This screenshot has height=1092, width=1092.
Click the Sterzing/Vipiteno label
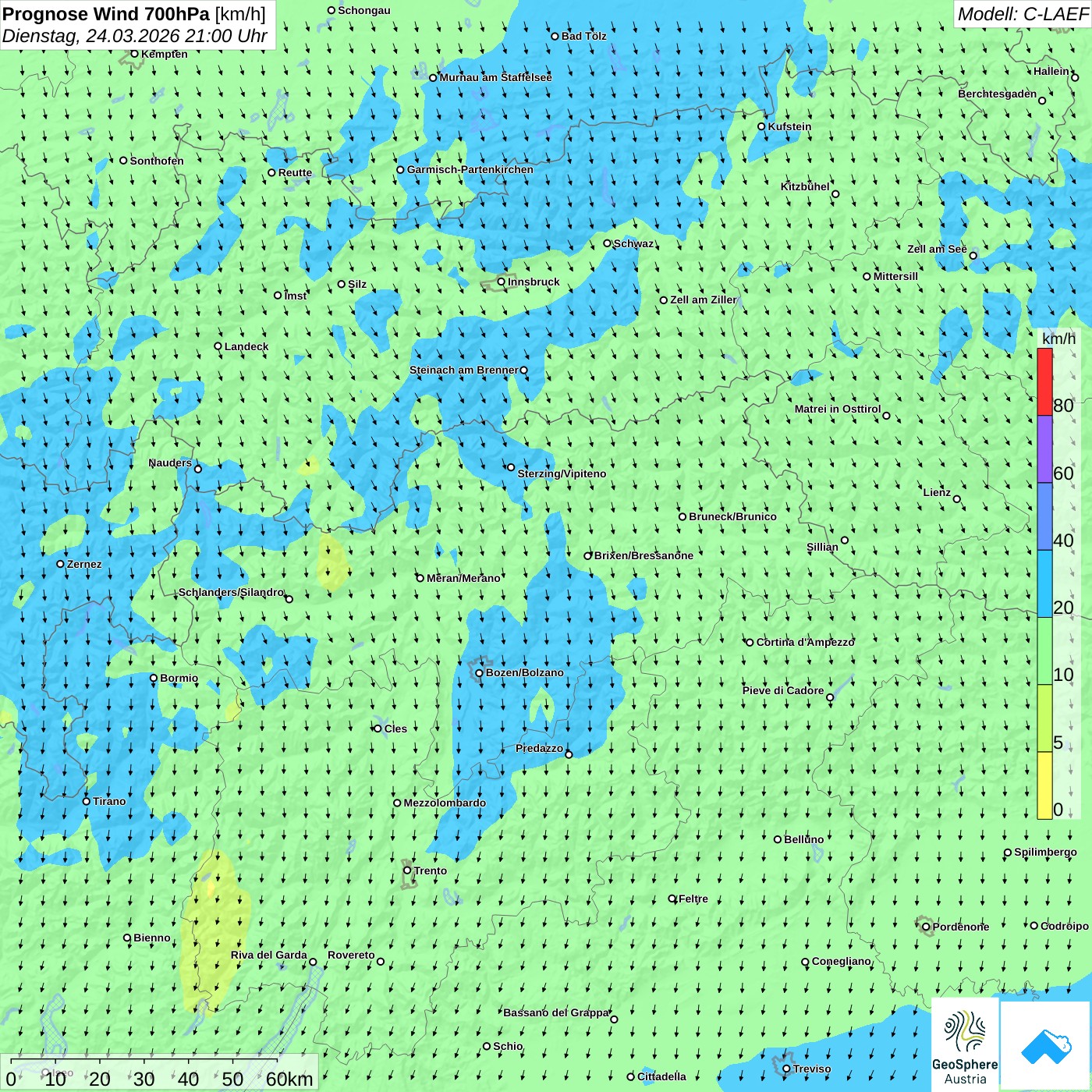(562, 473)
